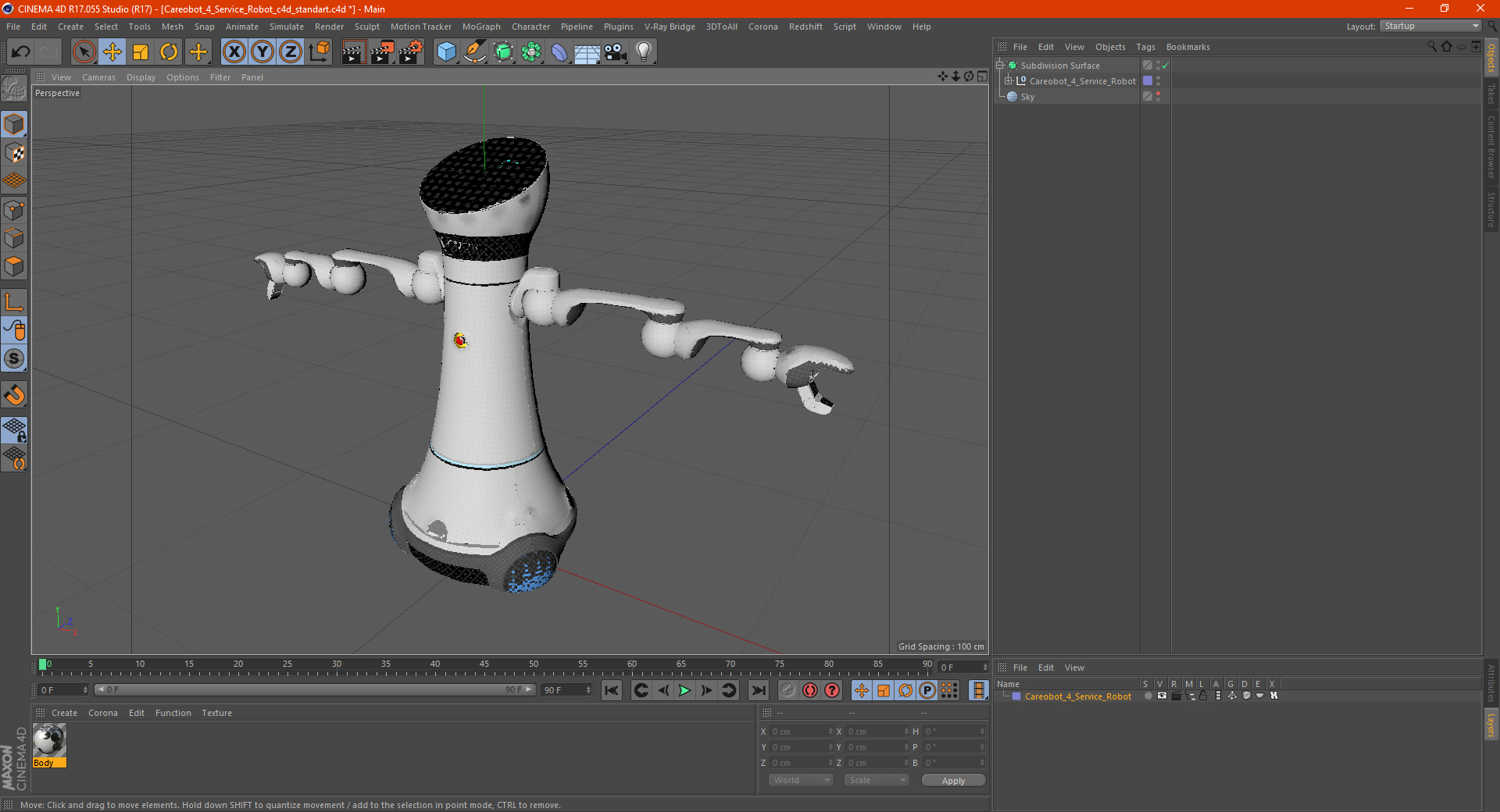Select the Sky object

(1027, 97)
